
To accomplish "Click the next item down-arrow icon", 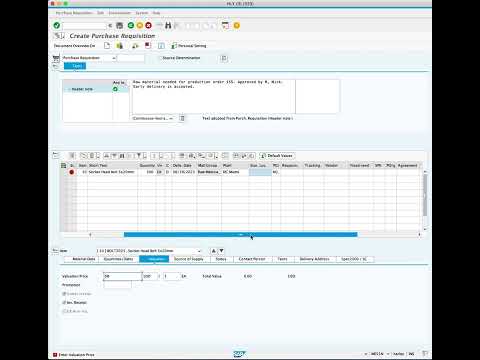I will tap(221, 251).
